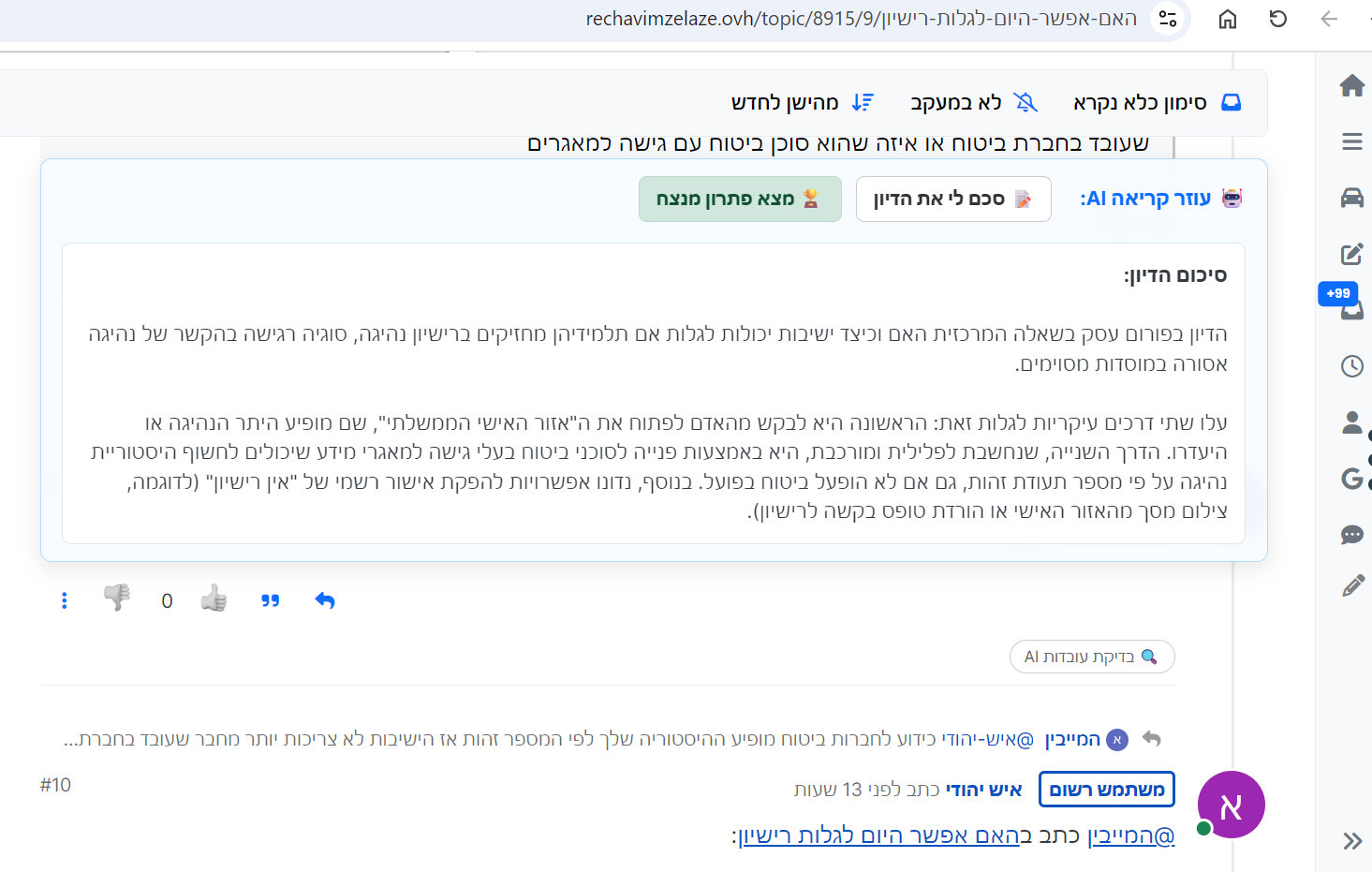The image size is (1372, 872).
Task: Click the 'סכם לי את הדיון' button
Action: (x=952, y=199)
